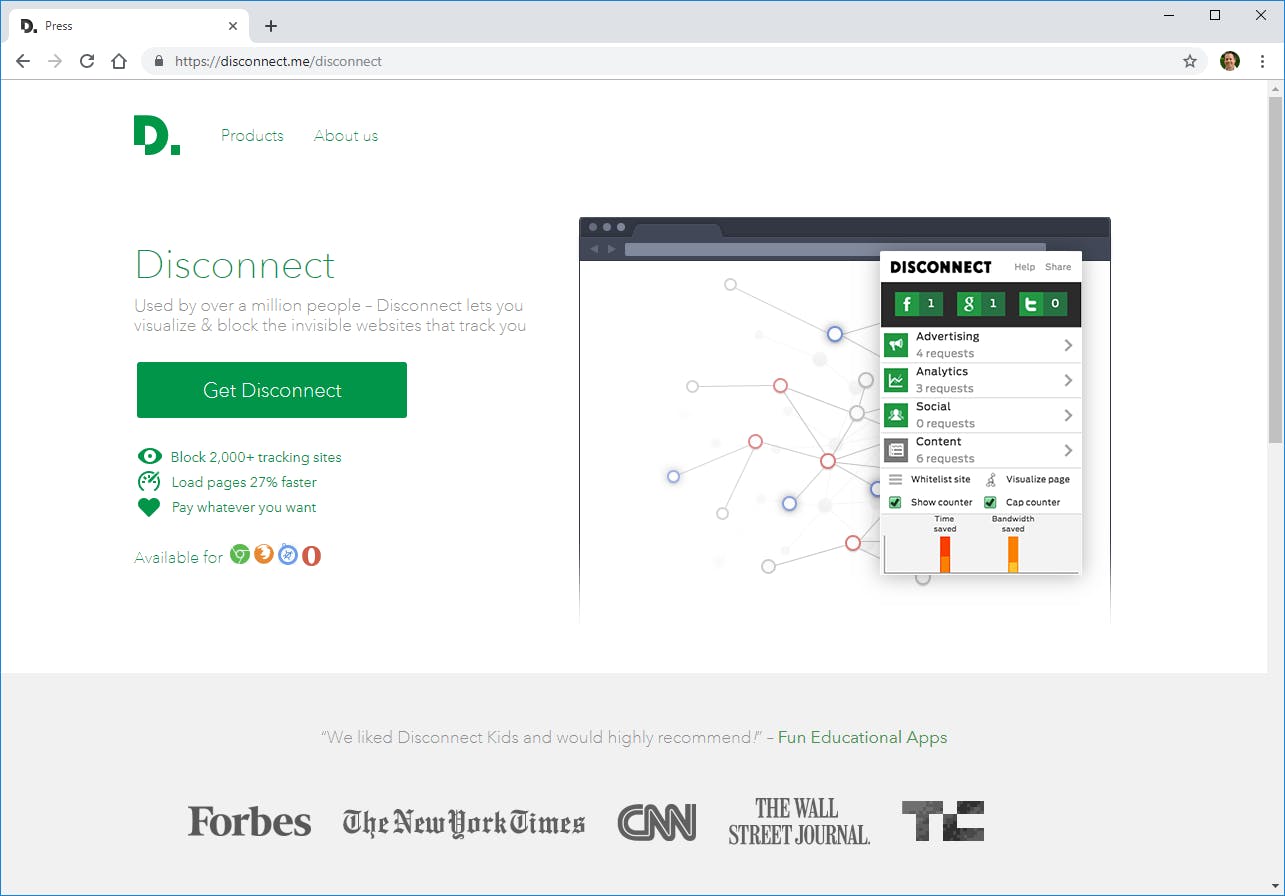Click the Visualize page graph icon
The image size is (1285, 896).
[x=991, y=480]
